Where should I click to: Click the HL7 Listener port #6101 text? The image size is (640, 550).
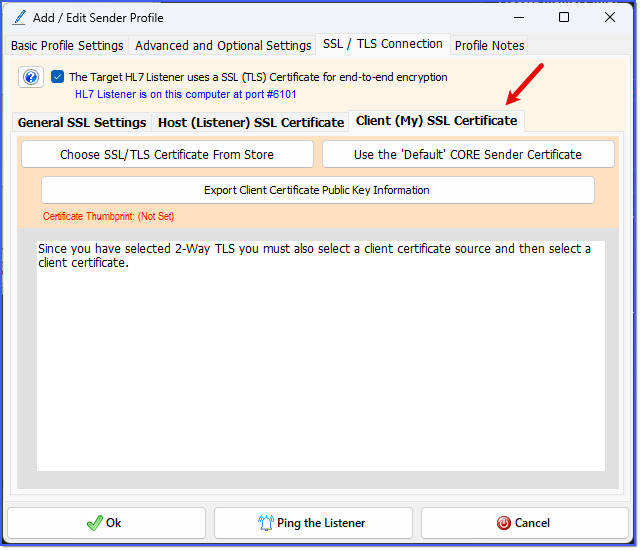point(186,94)
